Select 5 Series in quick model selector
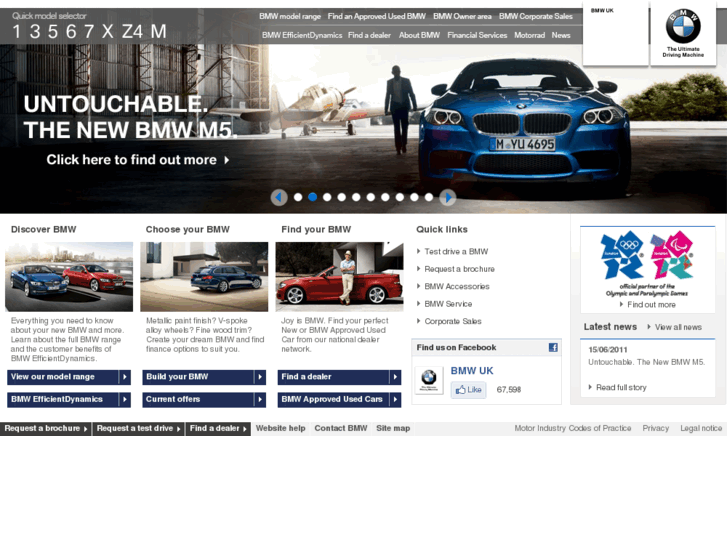This screenshot has width=727, height=545. pos(53,32)
